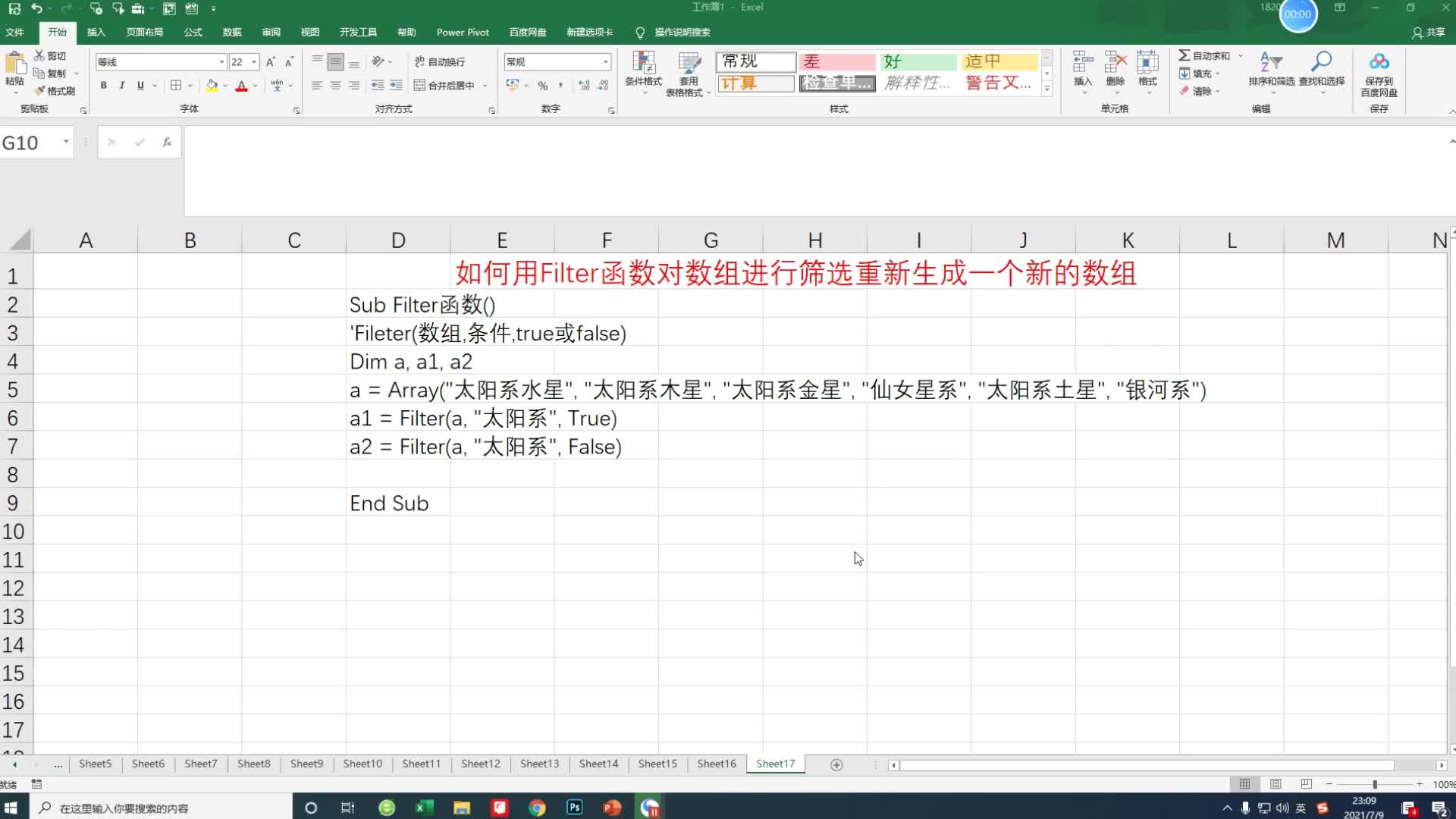Switch to Normal view in status bar
Image resolution: width=1456 pixels, height=819 pixels.
pos(1244,784)
